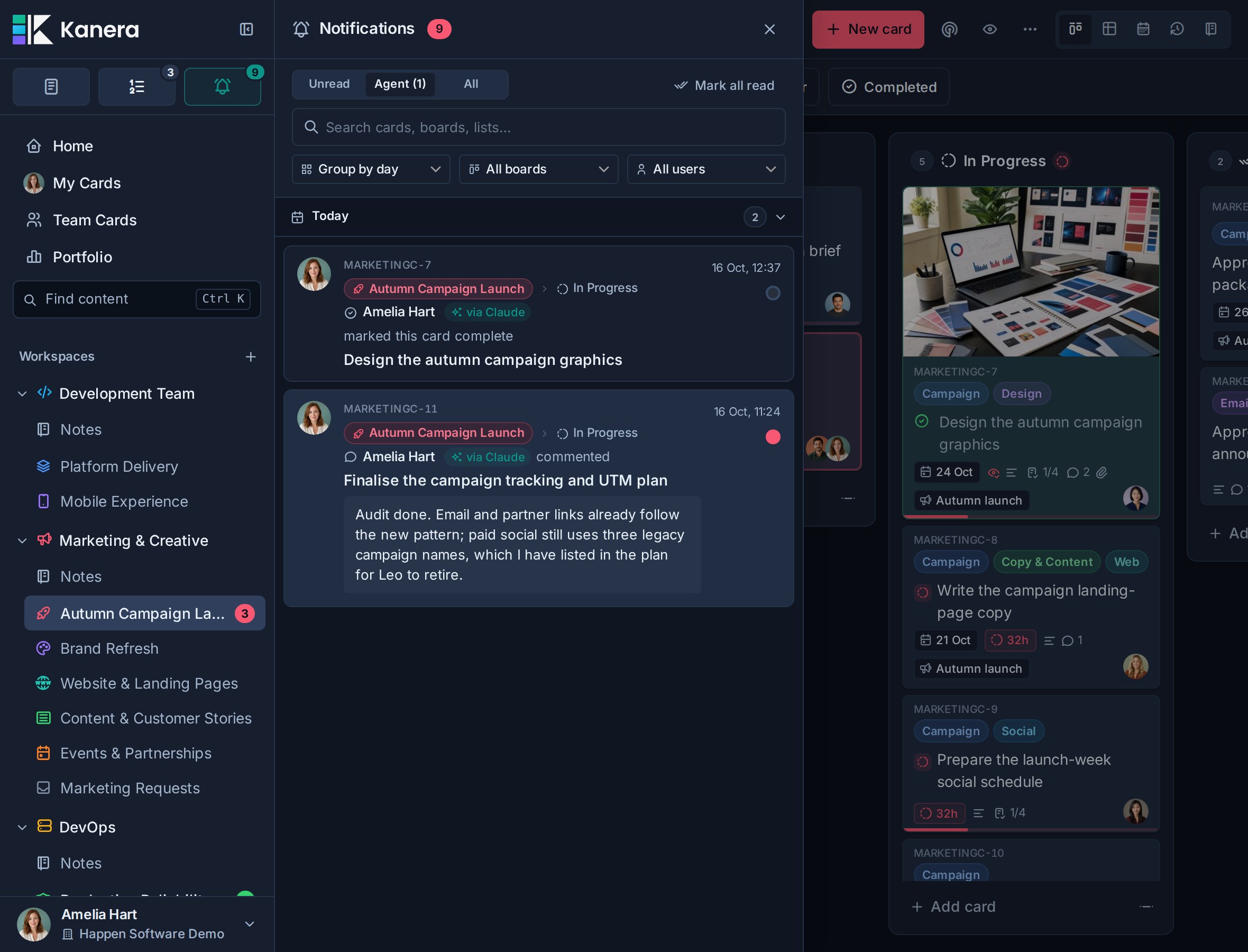This screenshot has width=1248, height=952.
Task: Toggle status circle on Prepare the launch-week social schedule
Action: click(923, 762)
